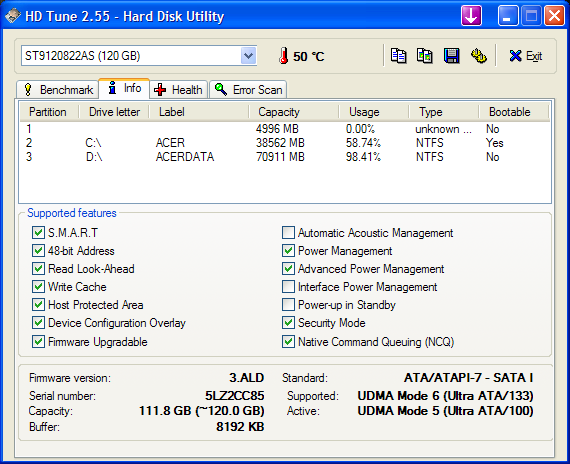Click the thermometer temperature icon
Viewport: 570px width, 464px height.
pyautogui.click(x=284, y=56)
